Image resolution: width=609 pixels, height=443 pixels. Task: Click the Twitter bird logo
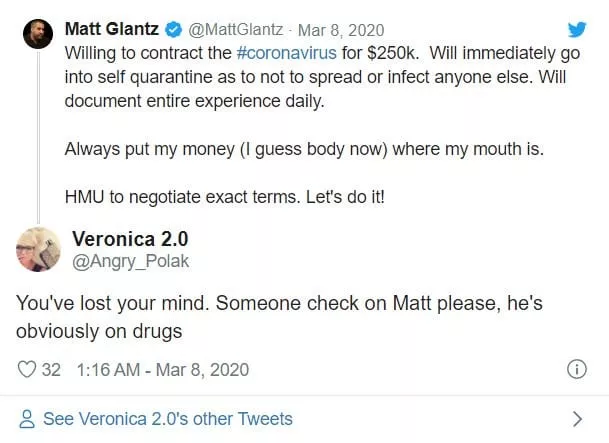(x=577, y=29)
